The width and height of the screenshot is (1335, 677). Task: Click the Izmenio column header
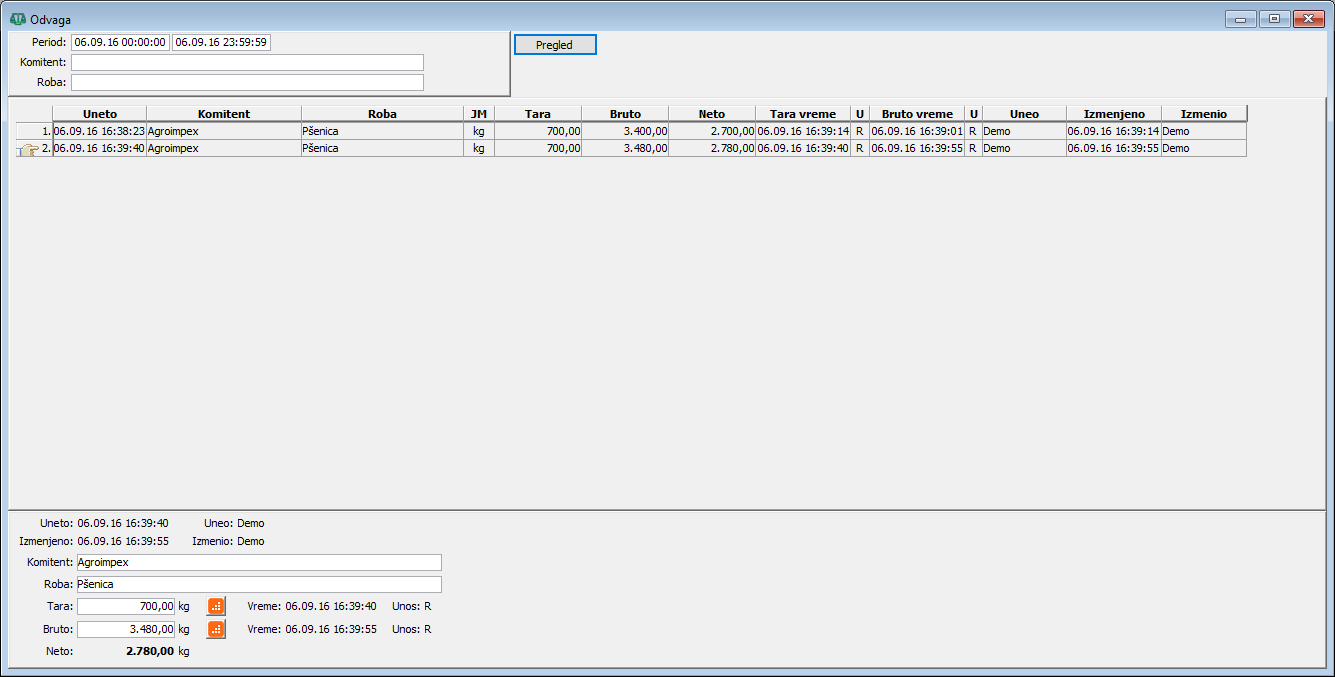point(1204,114)
